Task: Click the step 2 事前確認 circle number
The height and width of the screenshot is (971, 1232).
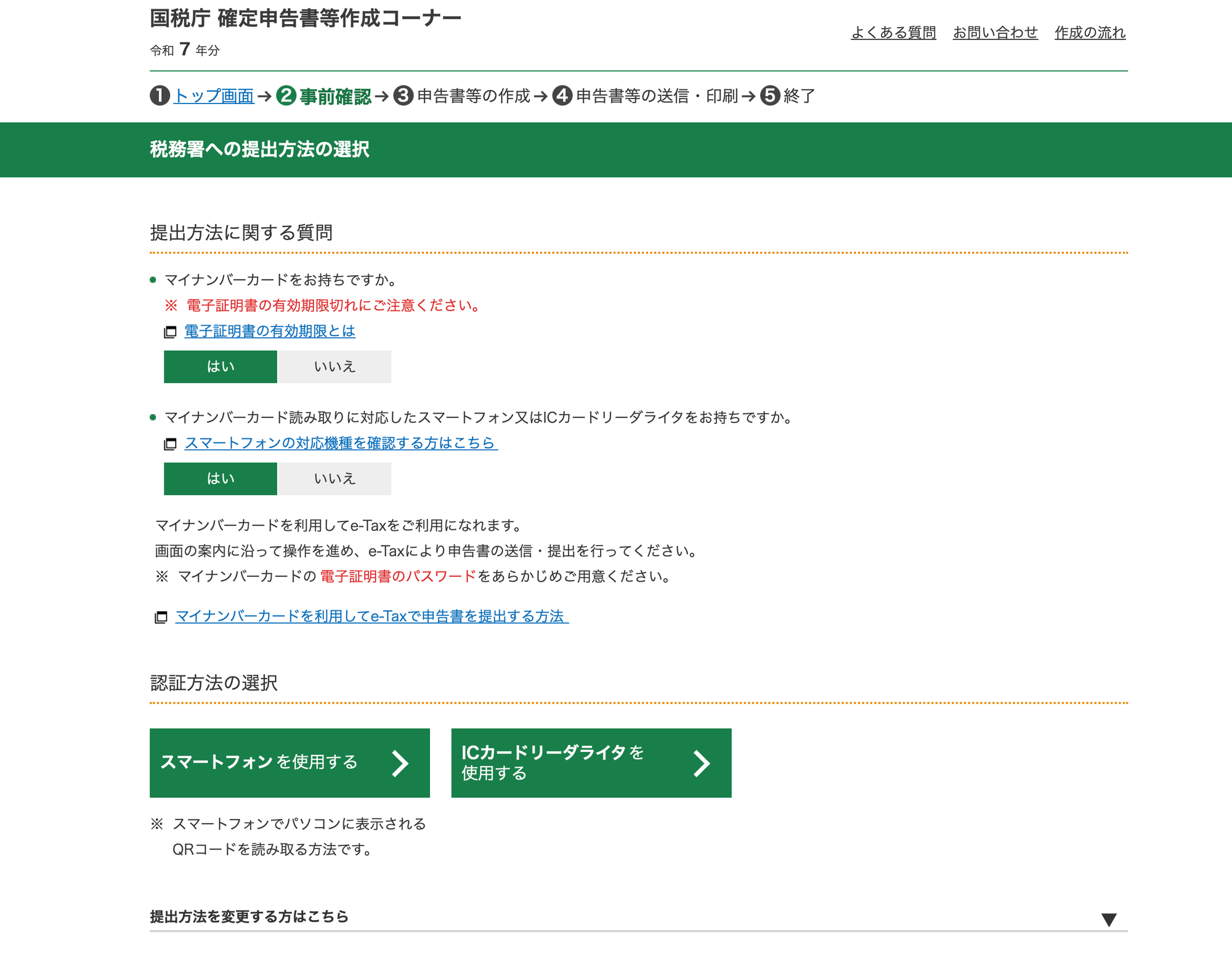Action: point(286,96)
